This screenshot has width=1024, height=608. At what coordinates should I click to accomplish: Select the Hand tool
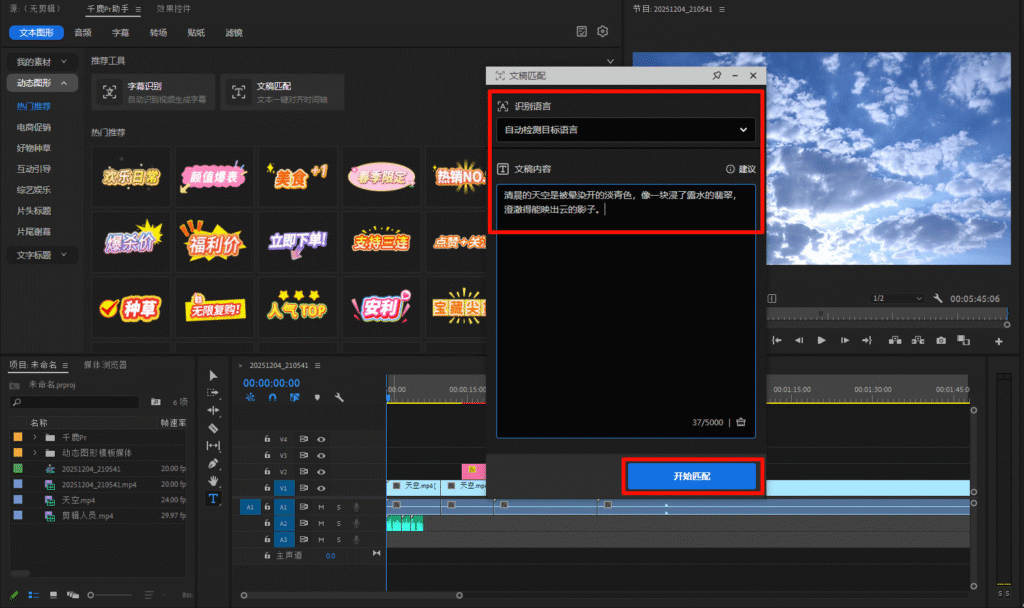coord(213,481)
